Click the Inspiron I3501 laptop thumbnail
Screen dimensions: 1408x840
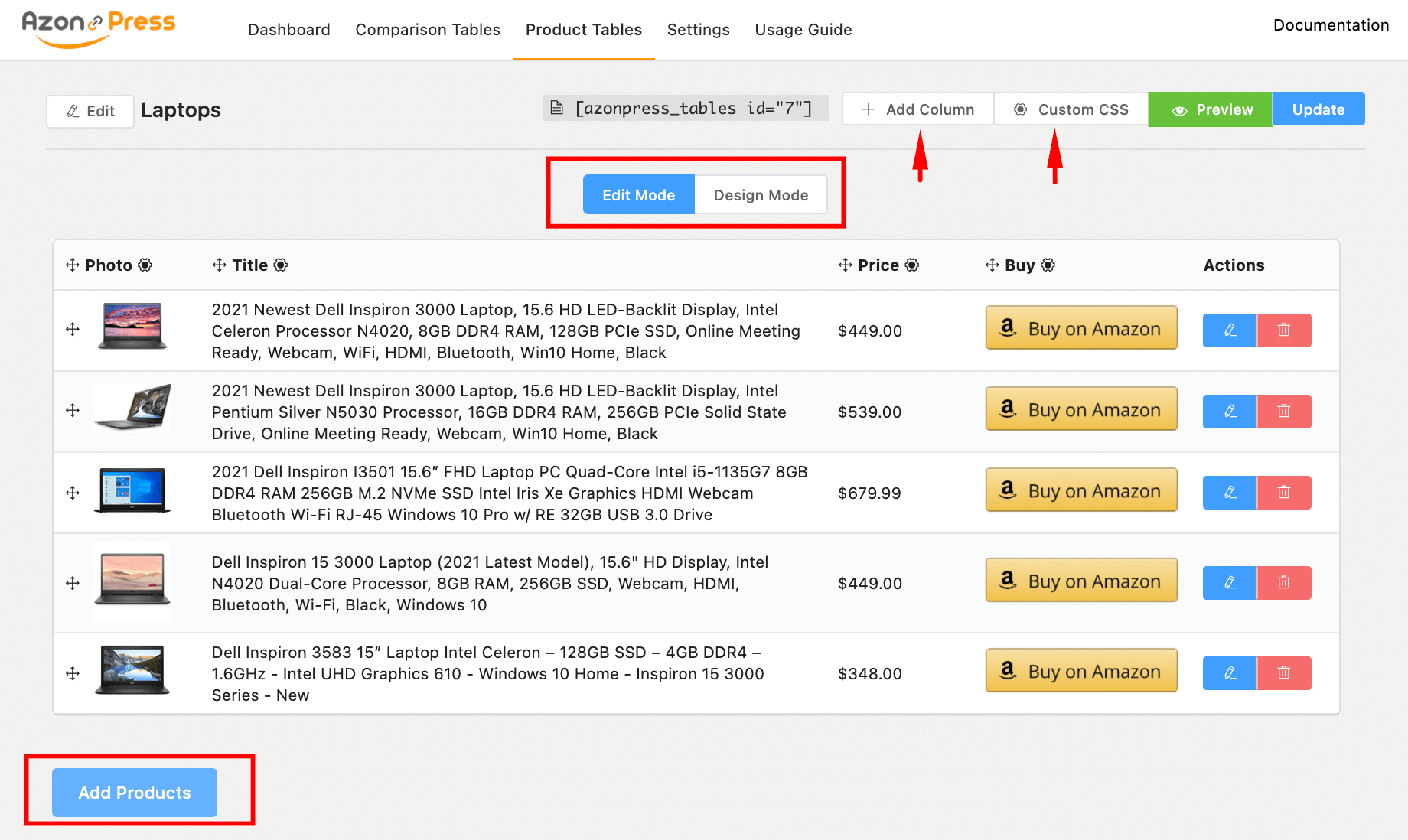[x=132, y=490]
